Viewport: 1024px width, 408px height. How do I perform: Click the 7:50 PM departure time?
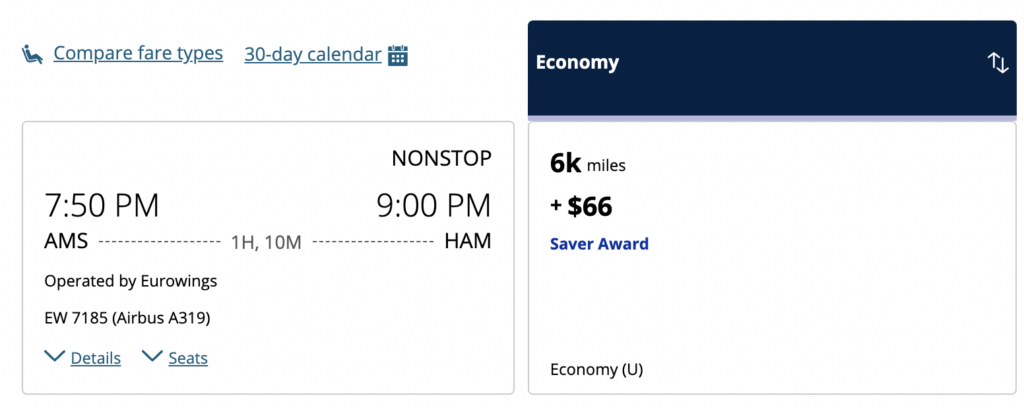[101, 206]
